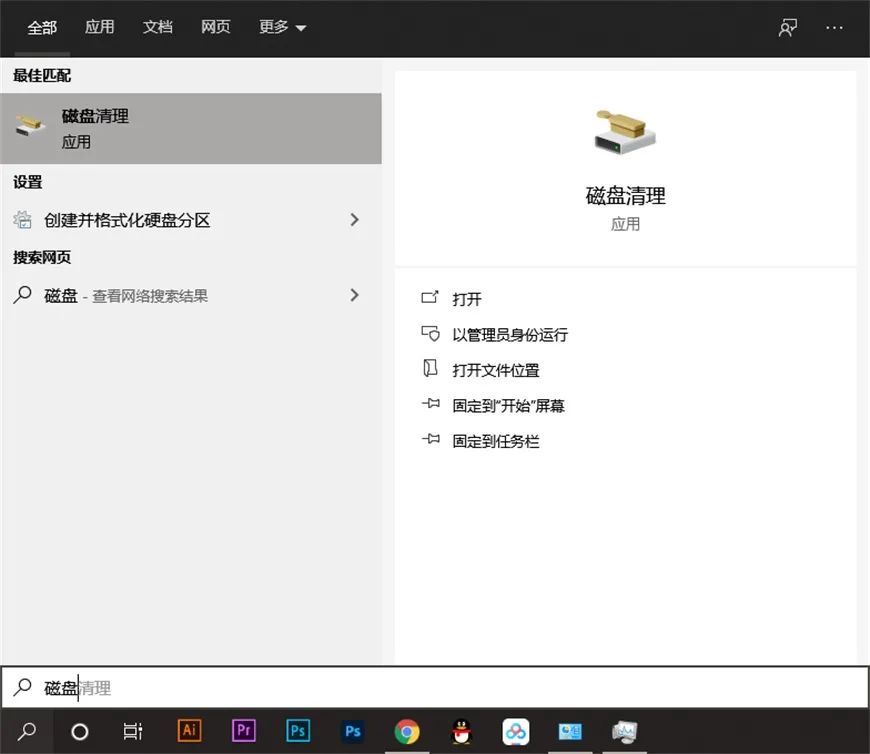Click the gear icon beside 创建并格式化硬盘分区
This screenshot has height=754, width=870.
(23, 220)
